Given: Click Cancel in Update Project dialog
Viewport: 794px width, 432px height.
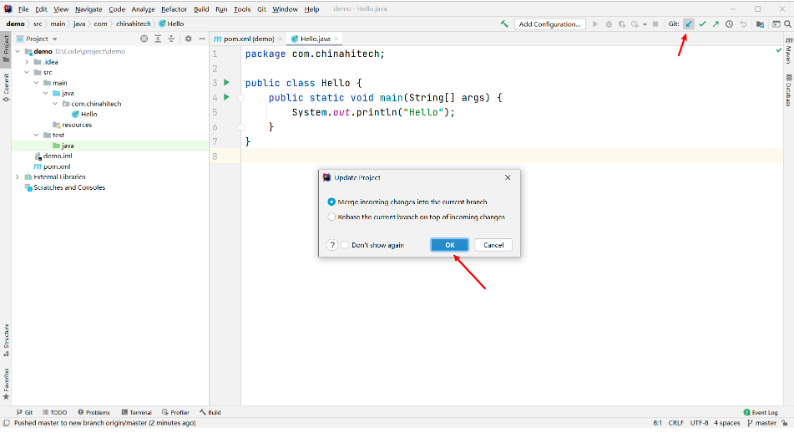Looking at the screenshot, I should click(x=493, y=245).
